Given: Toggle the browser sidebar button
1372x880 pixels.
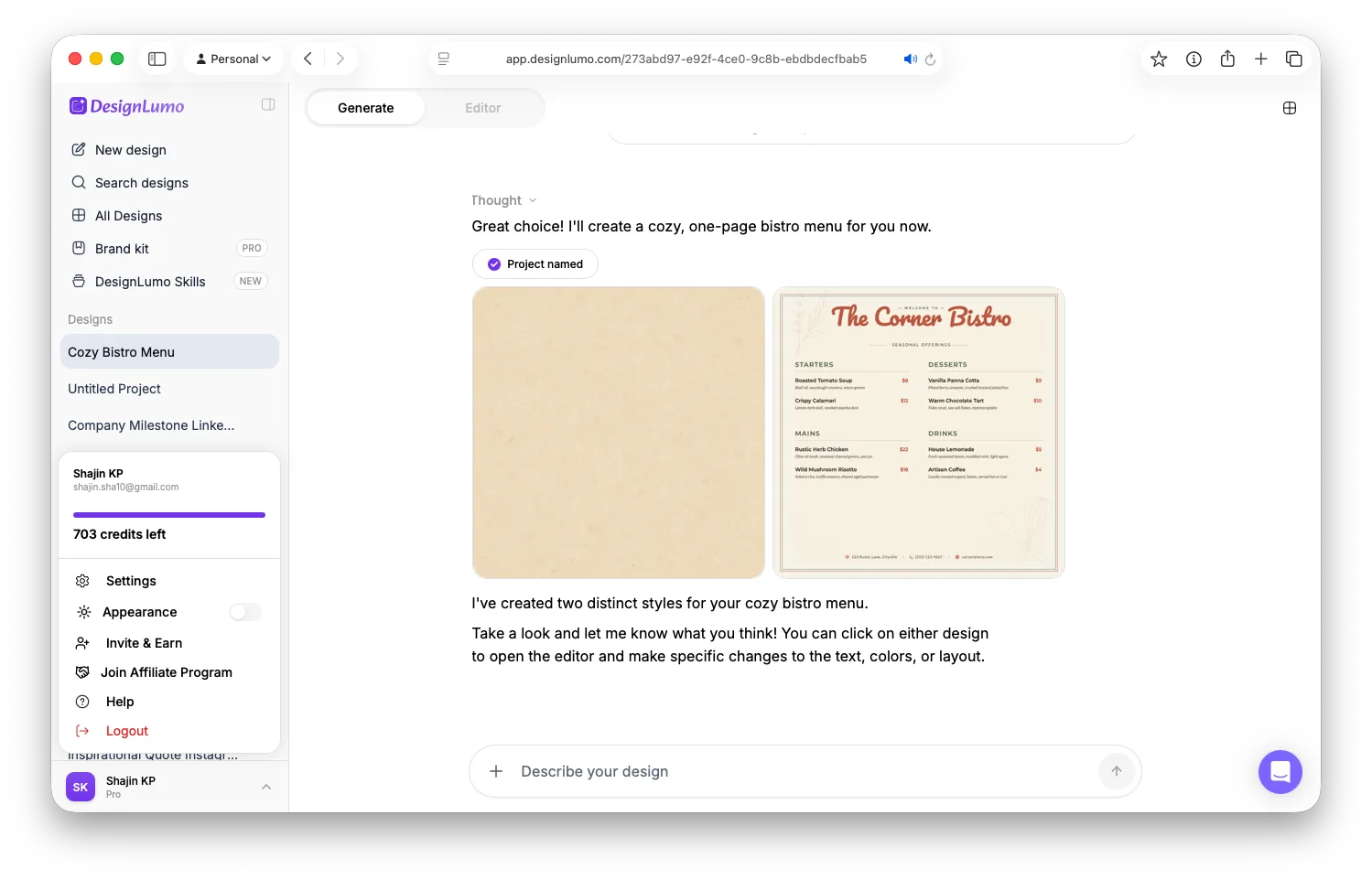Looking at the screenshot, I should click(157, 59).
